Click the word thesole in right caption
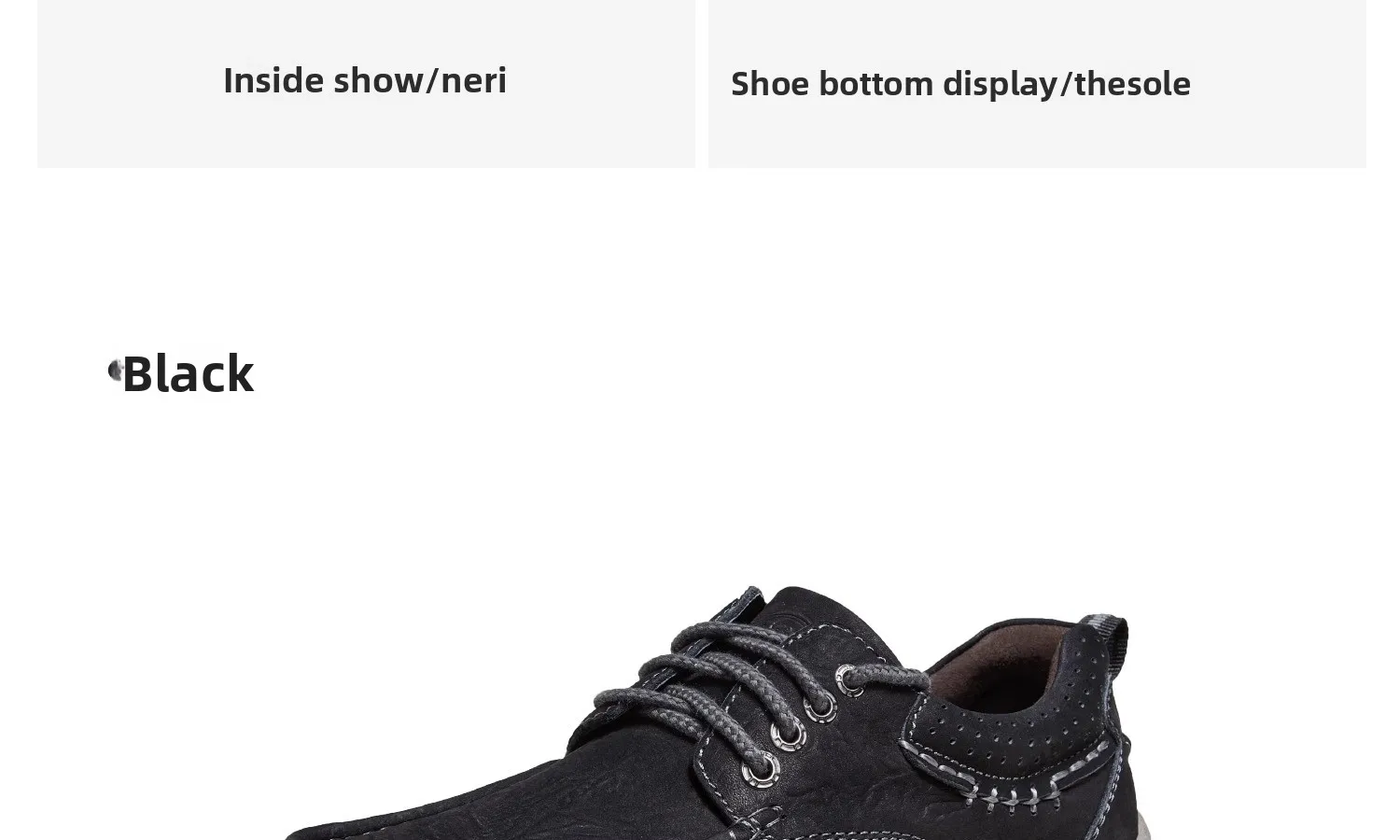 [1132, 84]
